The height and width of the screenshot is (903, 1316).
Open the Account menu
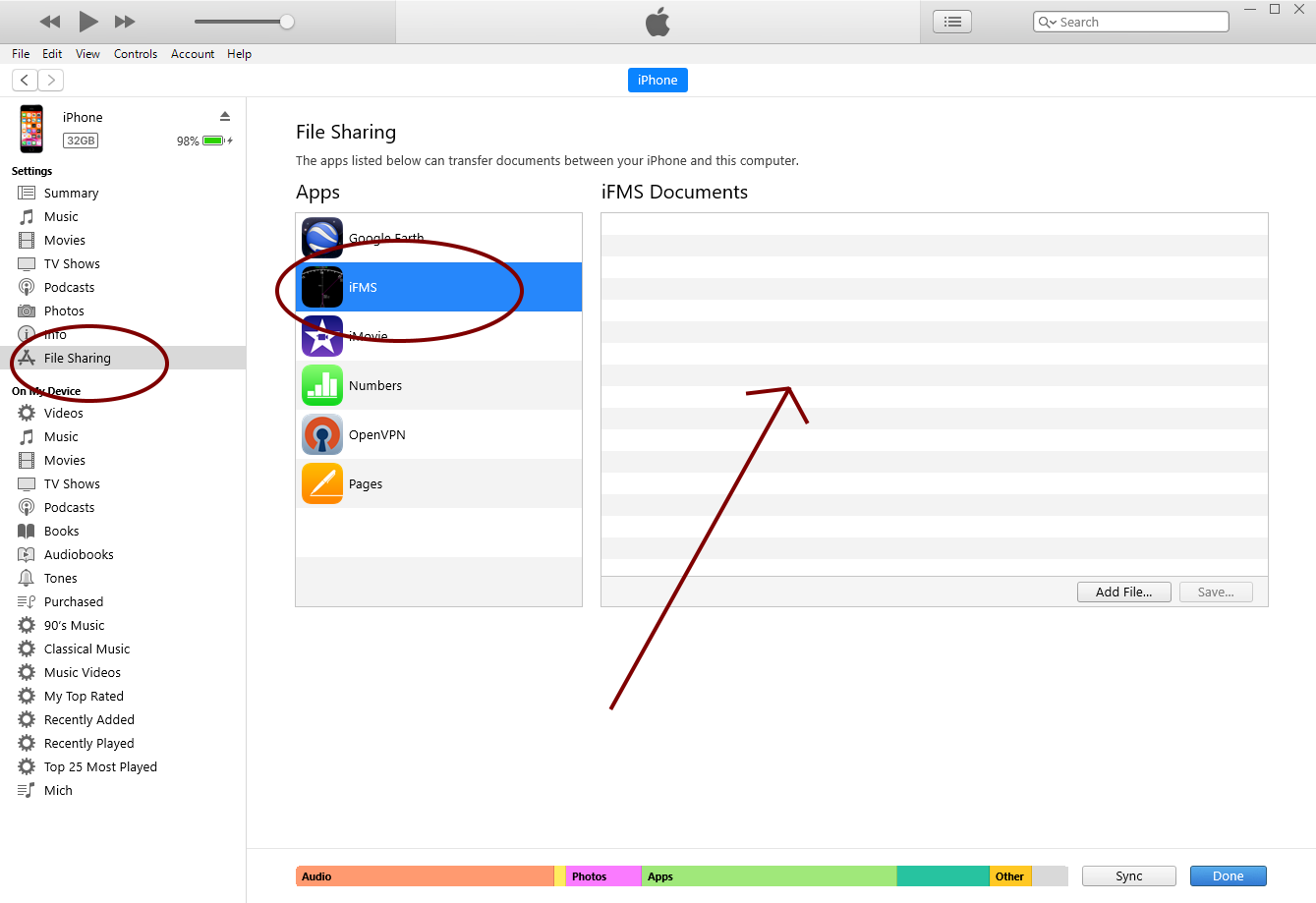pos(193,54)
